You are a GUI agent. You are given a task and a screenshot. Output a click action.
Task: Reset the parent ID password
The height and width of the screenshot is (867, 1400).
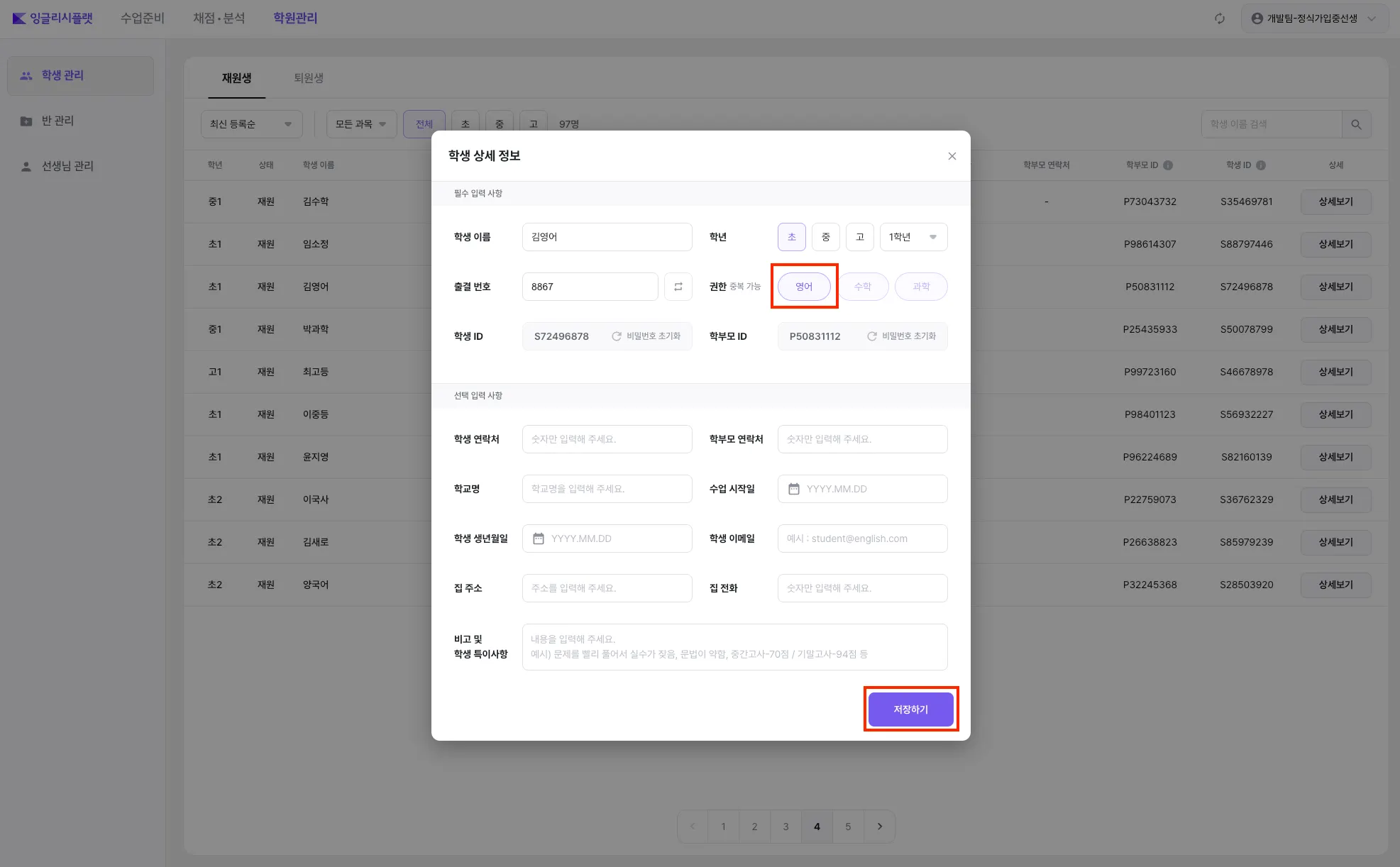(901, 336)
